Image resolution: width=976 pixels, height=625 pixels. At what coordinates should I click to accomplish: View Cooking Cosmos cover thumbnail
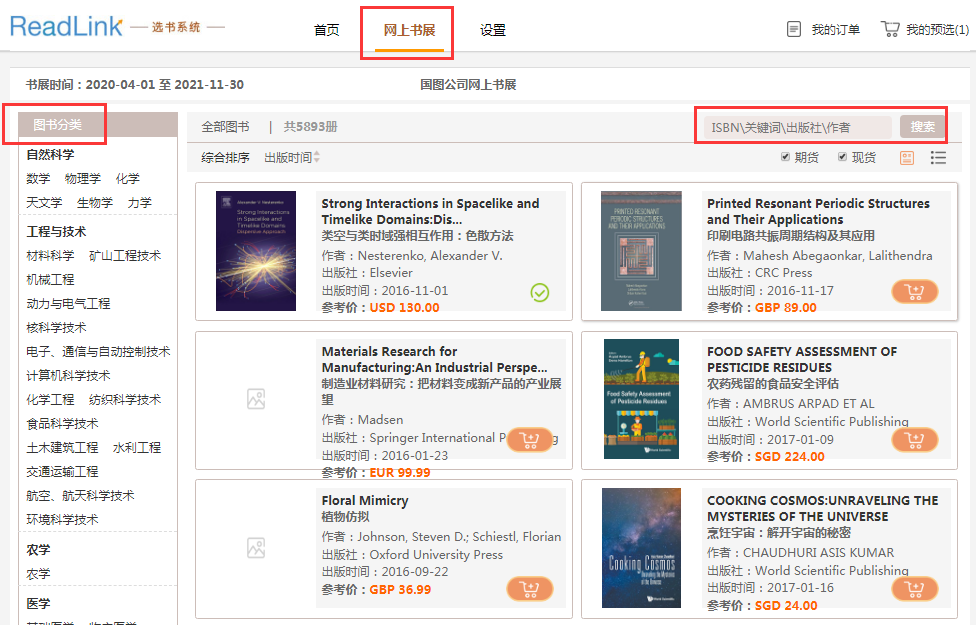[641, 548]
